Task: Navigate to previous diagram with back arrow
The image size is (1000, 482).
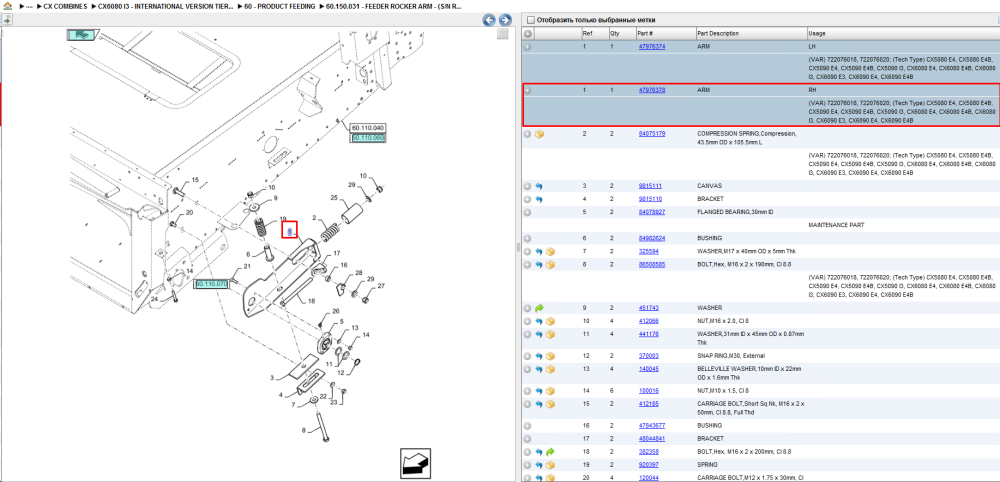Action: pos(489,20)
